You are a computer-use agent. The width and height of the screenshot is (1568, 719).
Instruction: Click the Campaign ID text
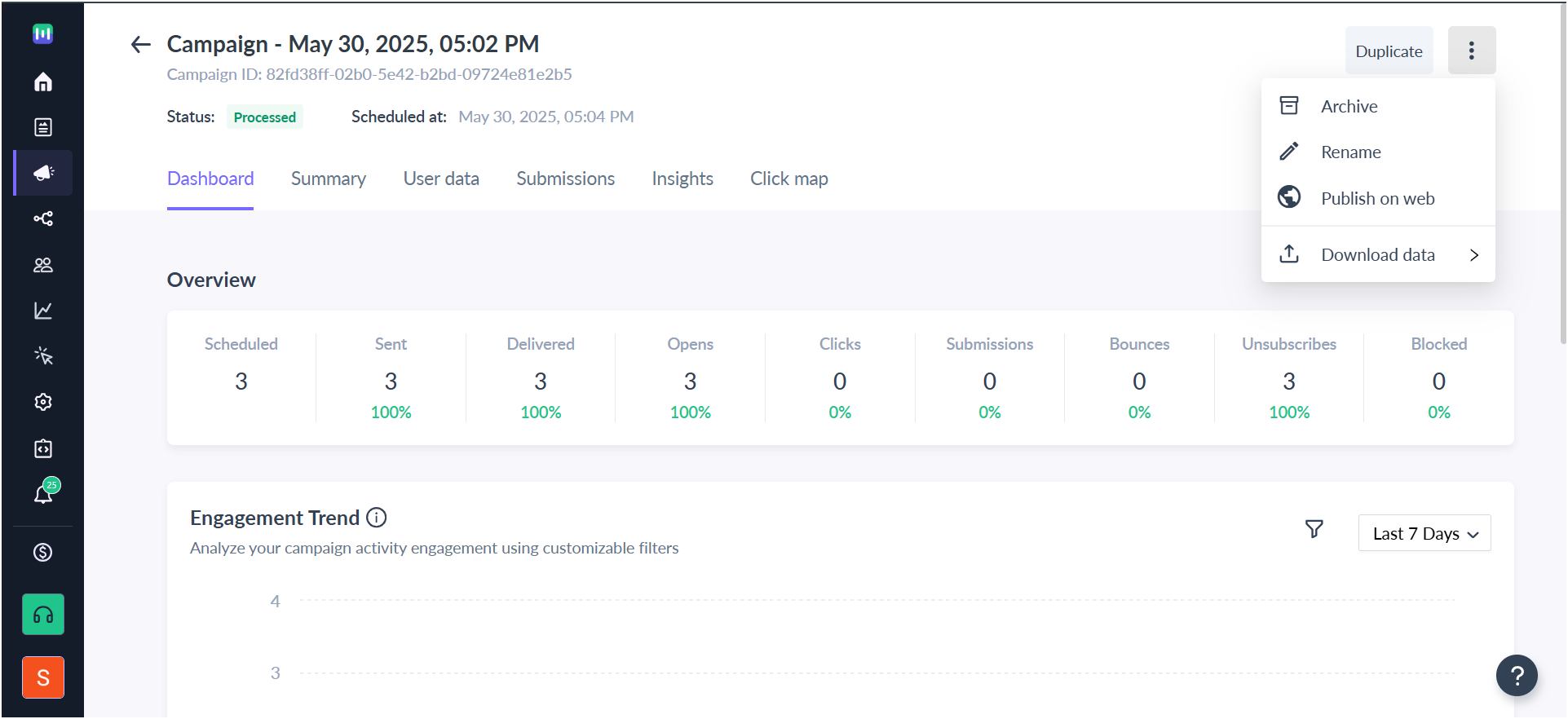click(369, 74)
